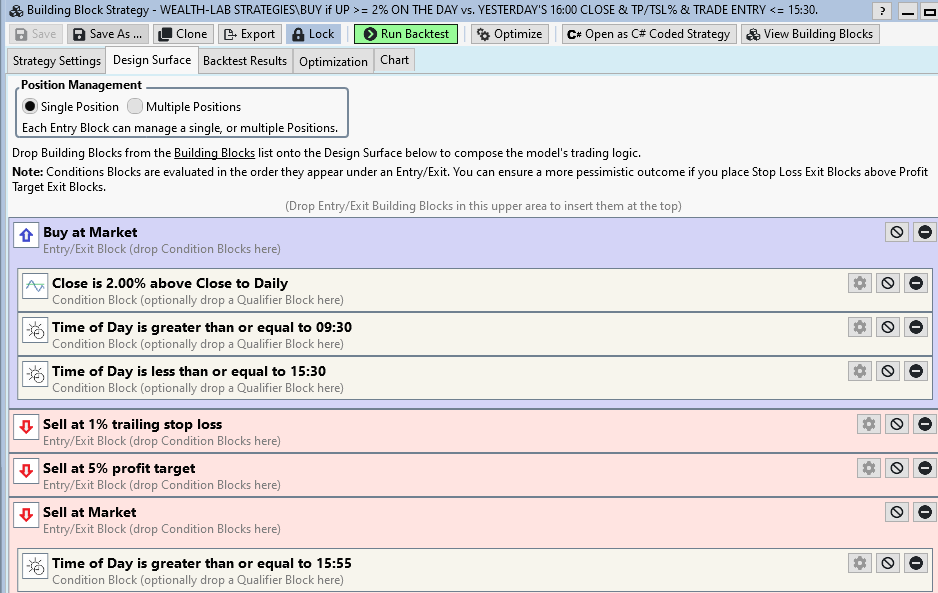Select the "Sell at 5% profit target" title
Viewport: 938px width, 593px height.
tap(119, 469)
